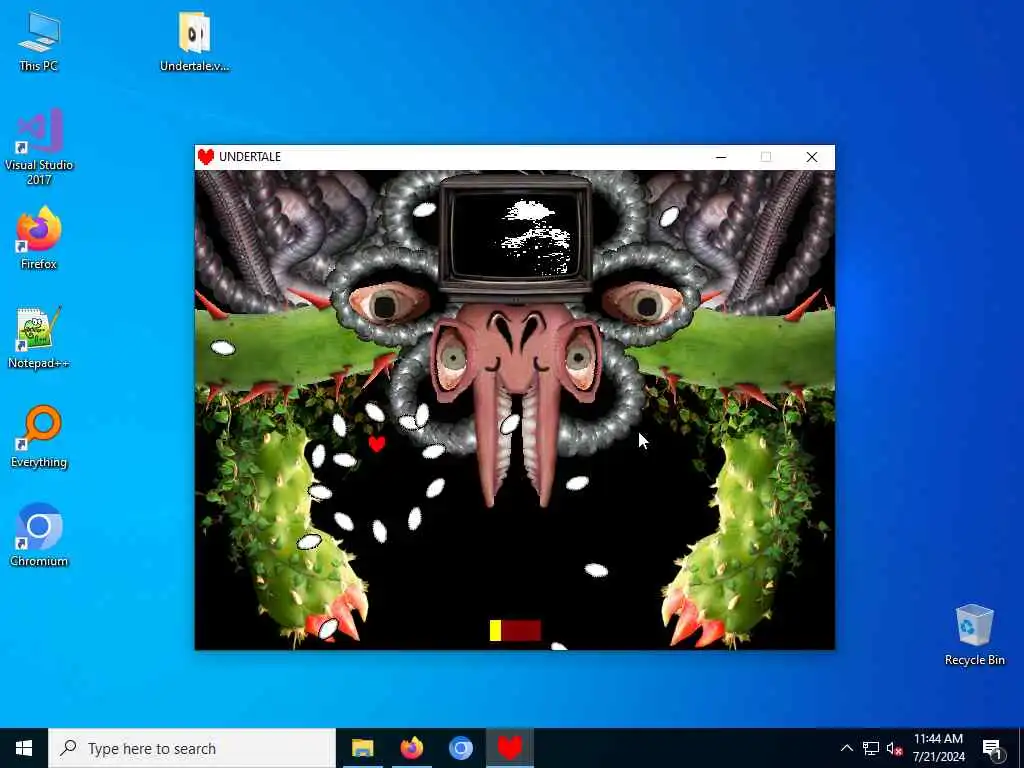
Task: Switch to Firefox on the taskbar
Action: coord(411,748)
